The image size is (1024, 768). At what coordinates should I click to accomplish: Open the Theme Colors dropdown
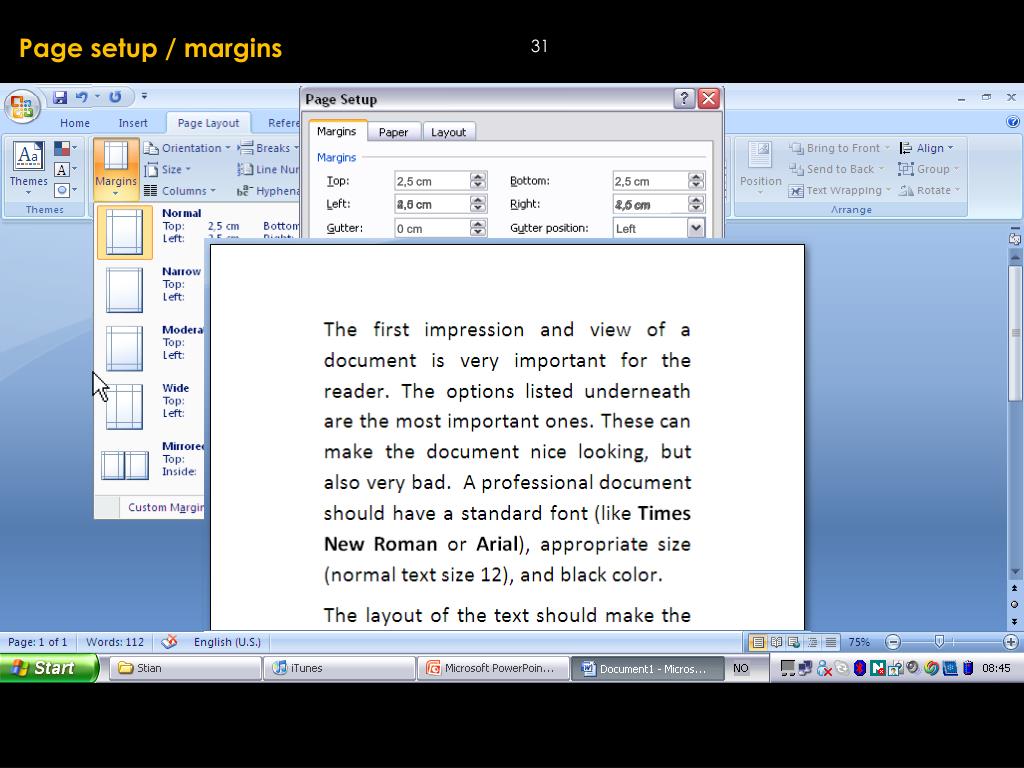pyautogui.click(x=65, y=149)
